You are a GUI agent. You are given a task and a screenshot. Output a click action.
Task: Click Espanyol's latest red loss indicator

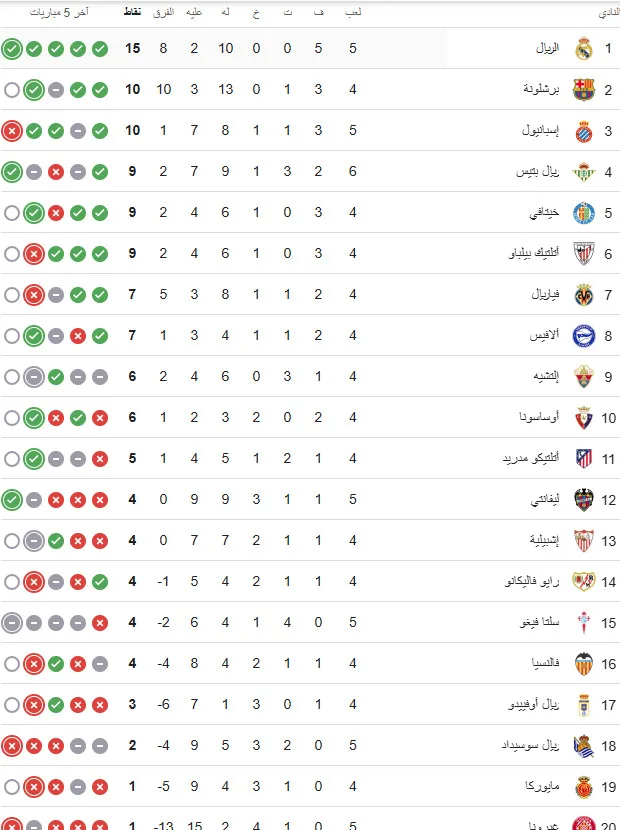click(x=12, y=131)
